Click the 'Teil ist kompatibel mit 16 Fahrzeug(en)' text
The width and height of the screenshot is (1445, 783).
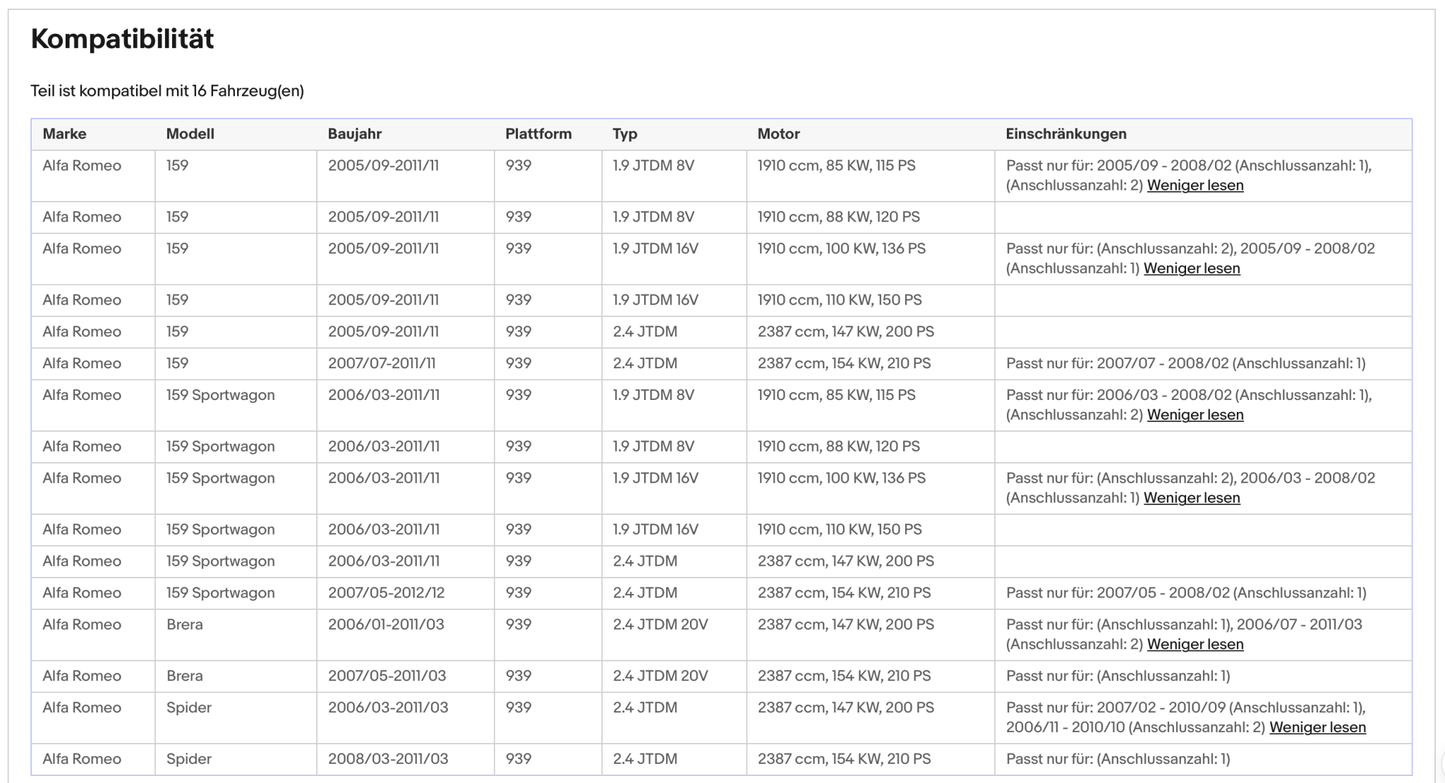[167, 91]
